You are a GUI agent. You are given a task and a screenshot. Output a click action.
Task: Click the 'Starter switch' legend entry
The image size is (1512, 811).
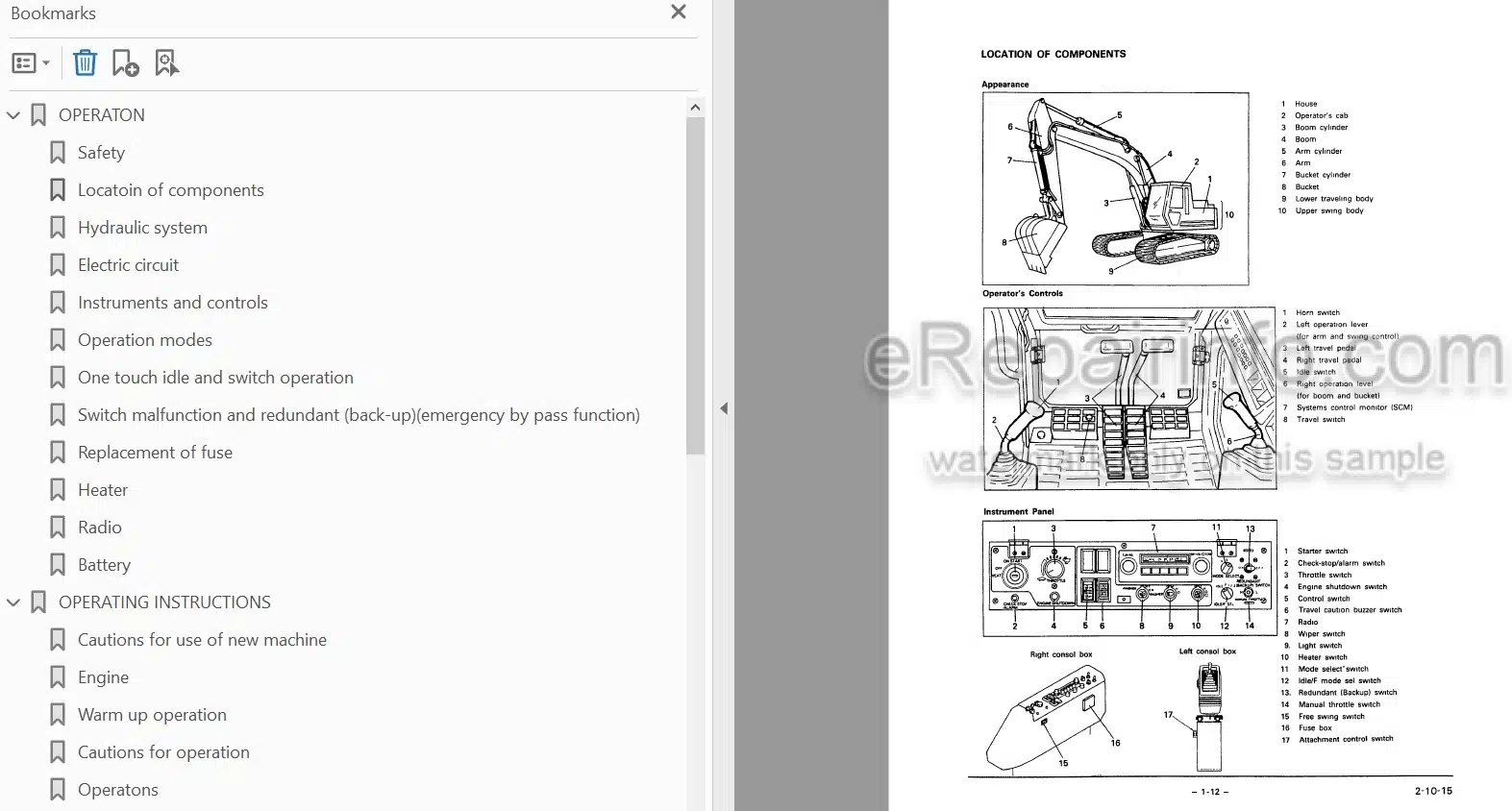(1323, 552)
